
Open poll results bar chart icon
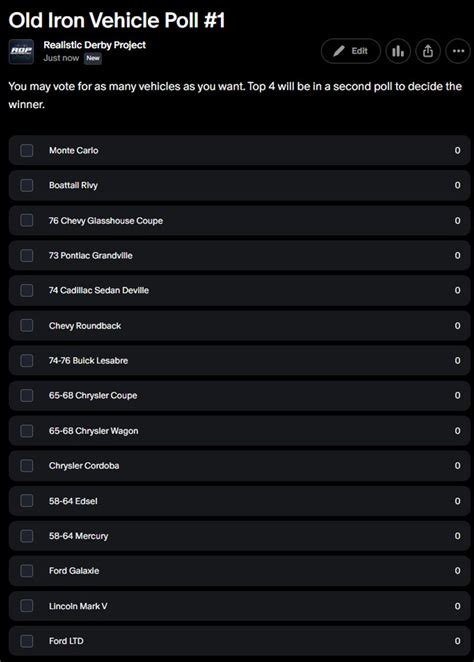pos(398,51)
